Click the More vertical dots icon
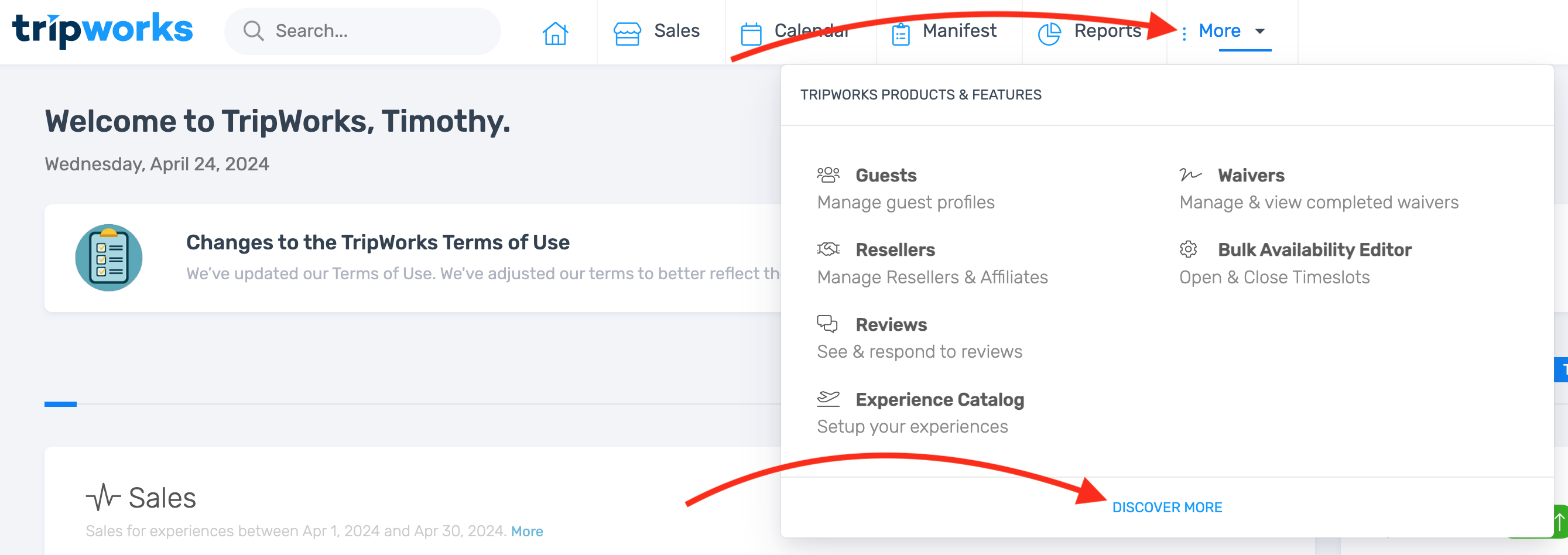 coord(1184,33)
